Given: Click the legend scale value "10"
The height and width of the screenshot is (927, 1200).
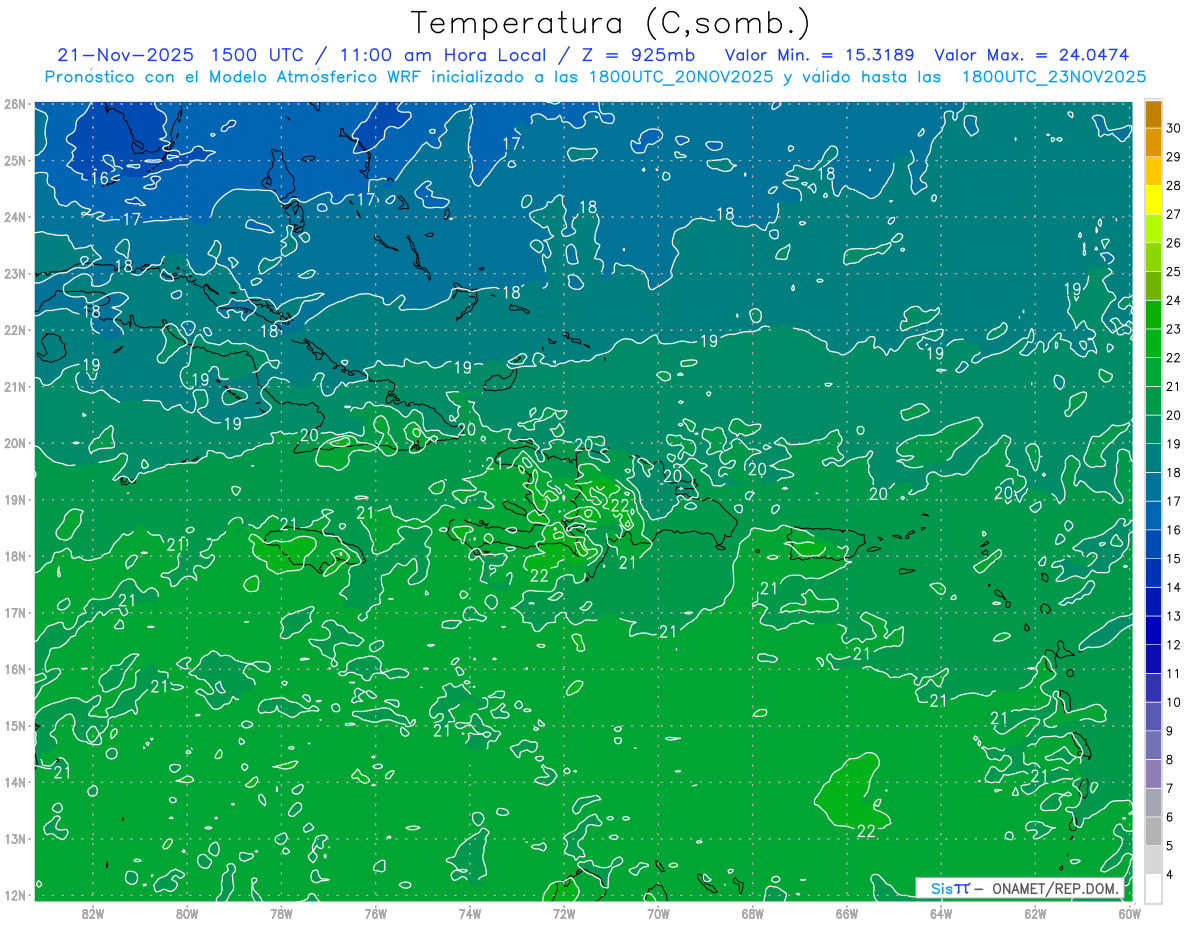Looking at the screenshot, I should point(1173,702).
